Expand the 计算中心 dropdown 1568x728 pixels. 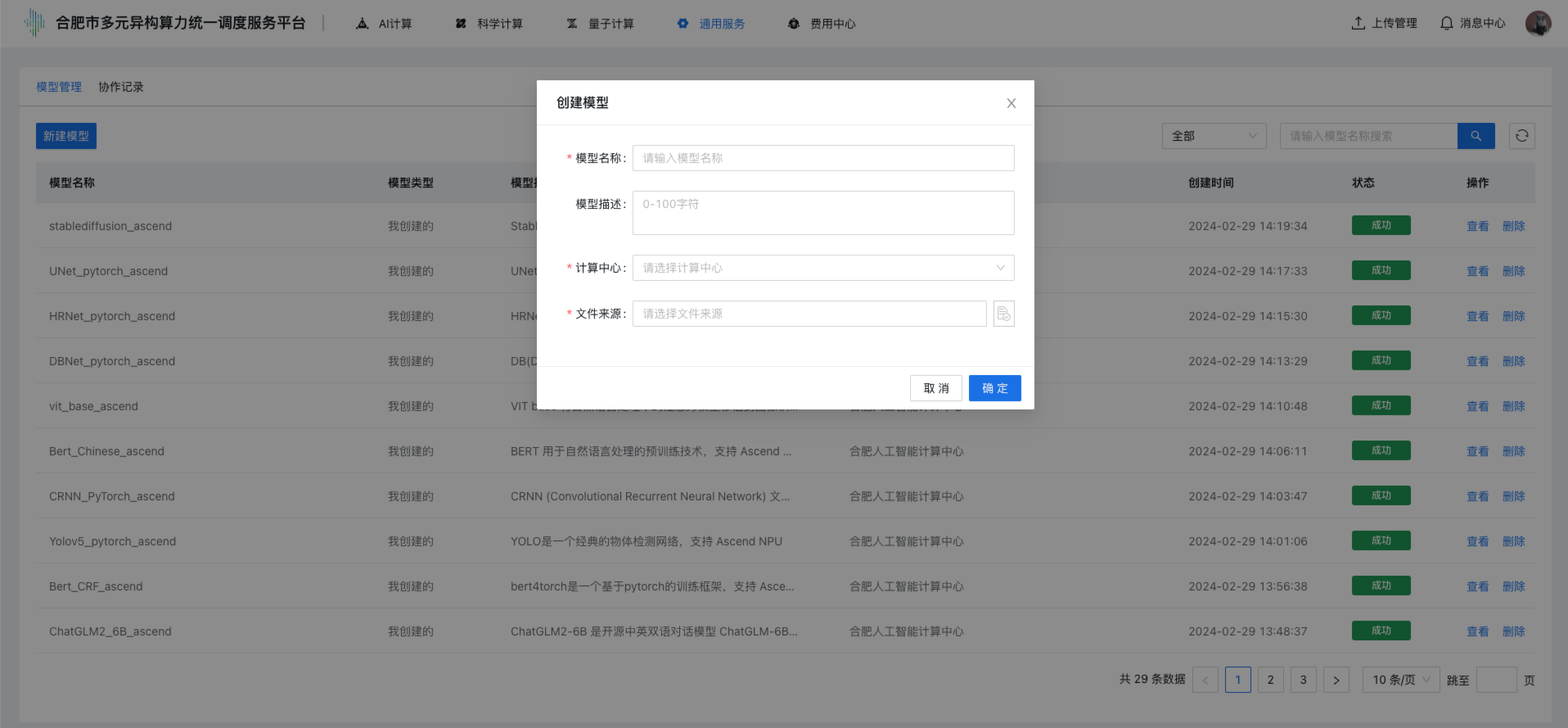(822, 268)
